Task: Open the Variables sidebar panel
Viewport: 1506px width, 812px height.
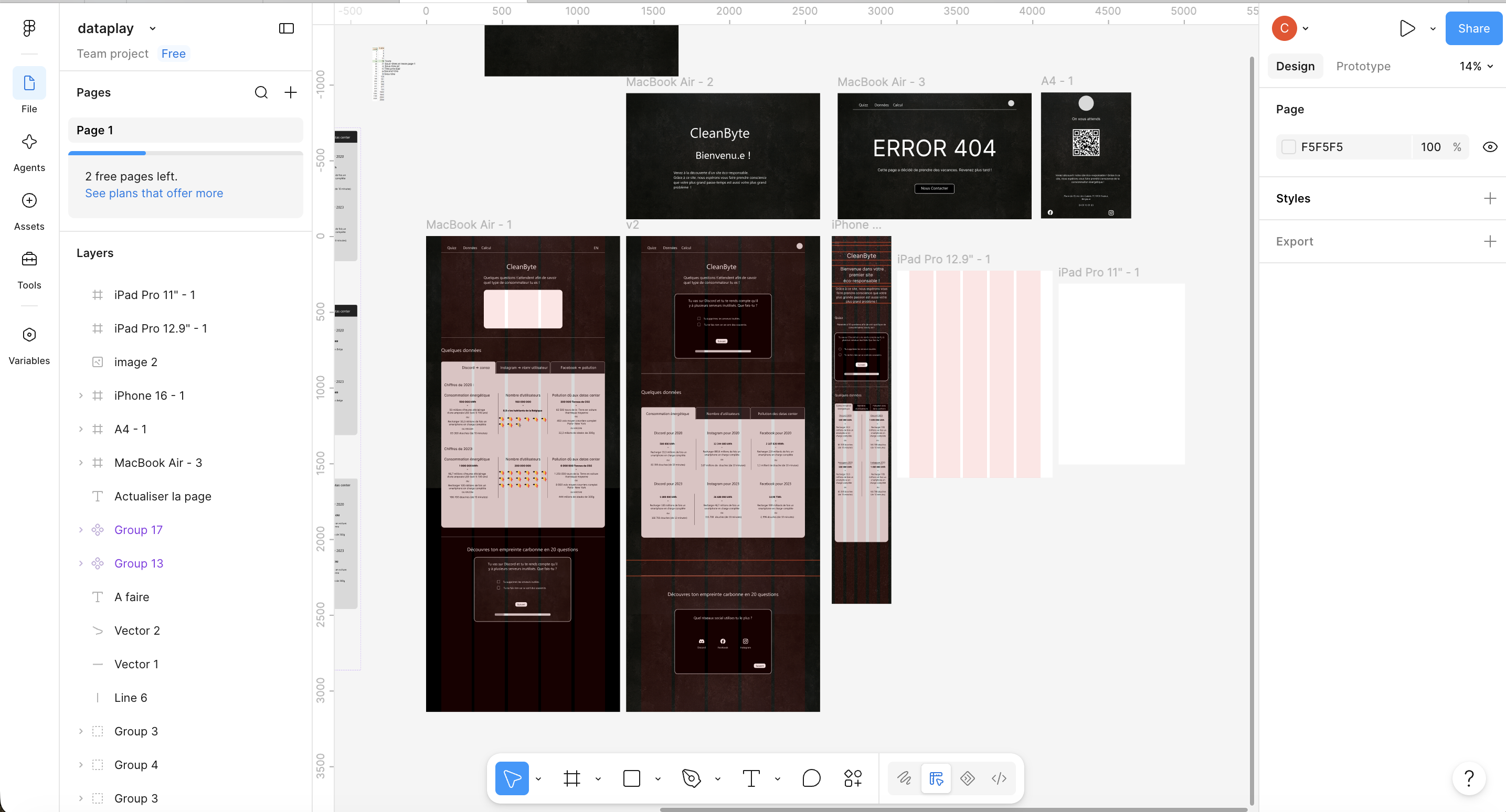Action: 29,345
